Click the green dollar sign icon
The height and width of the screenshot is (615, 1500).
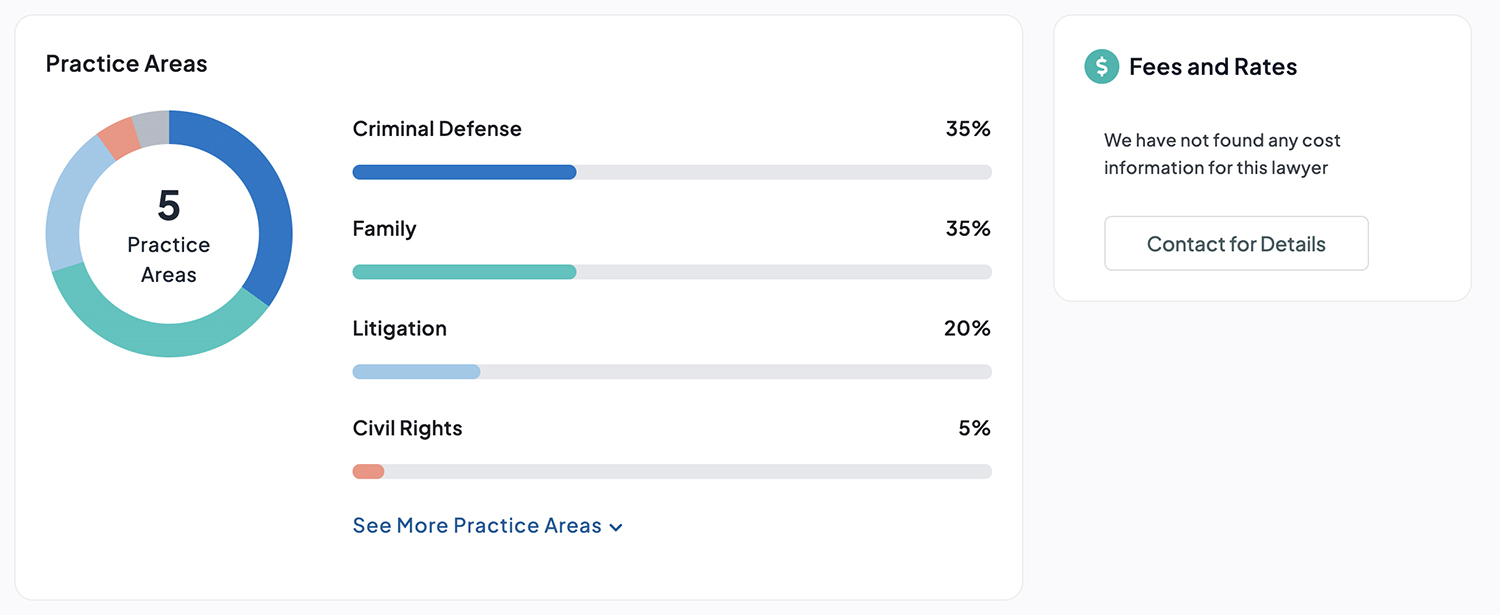point(1101,66)
